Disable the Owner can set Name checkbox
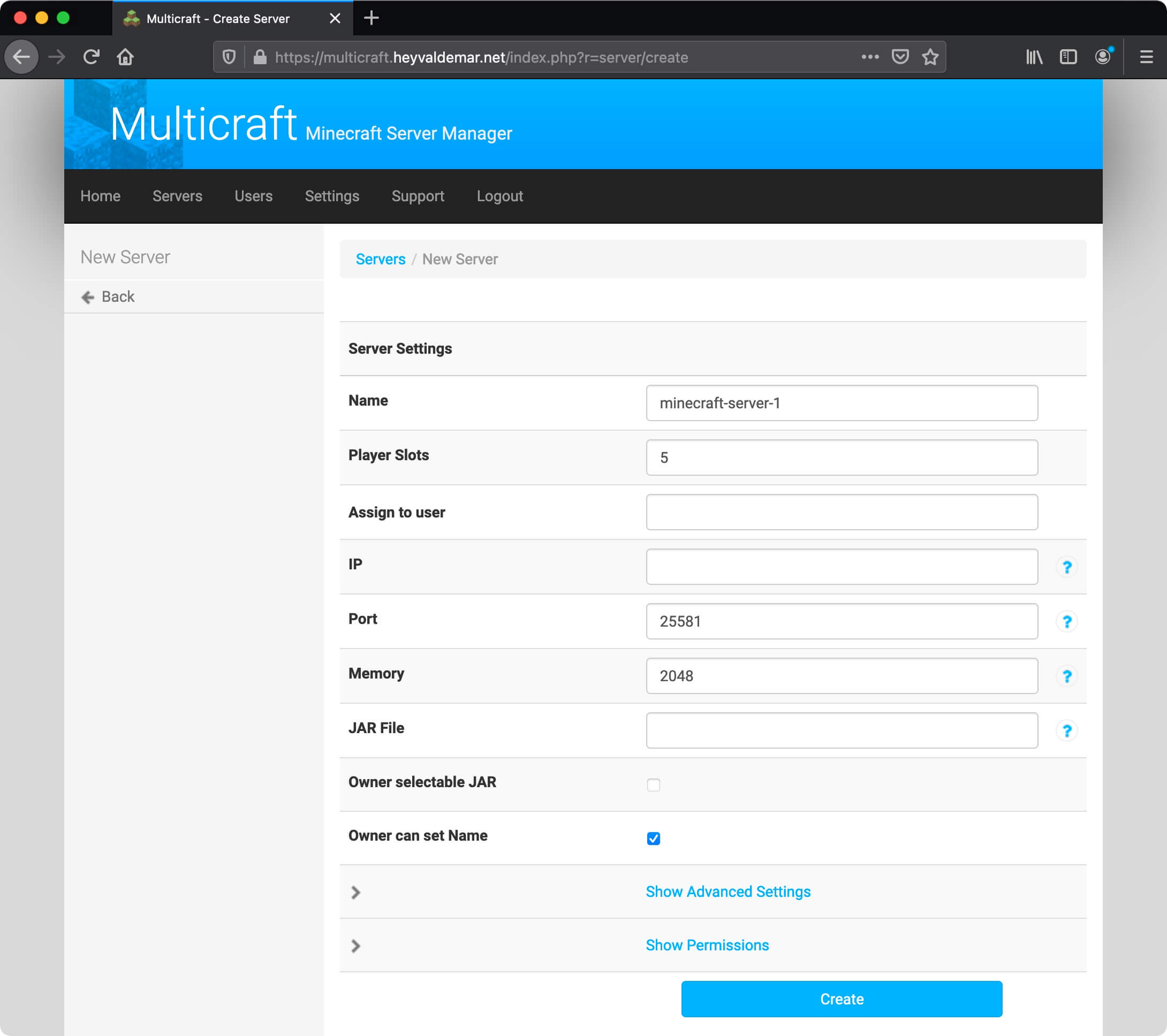 coord(654,838)
